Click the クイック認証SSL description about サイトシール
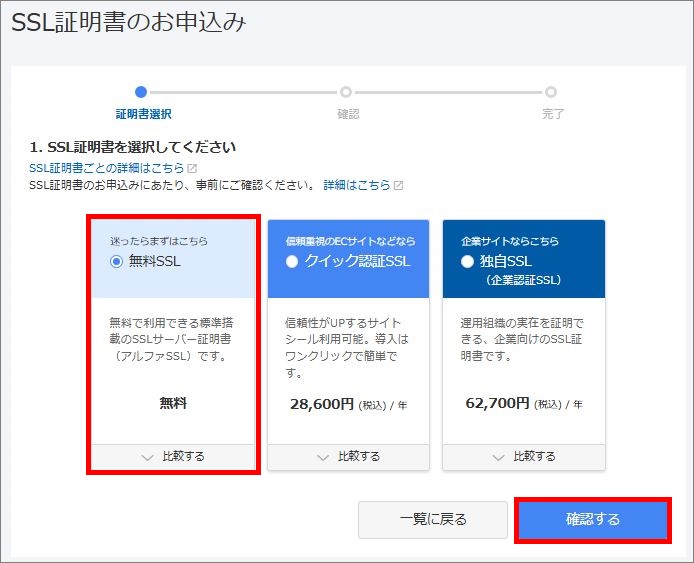The height and width of the screenshot is (563, 694). coord(347,348)
